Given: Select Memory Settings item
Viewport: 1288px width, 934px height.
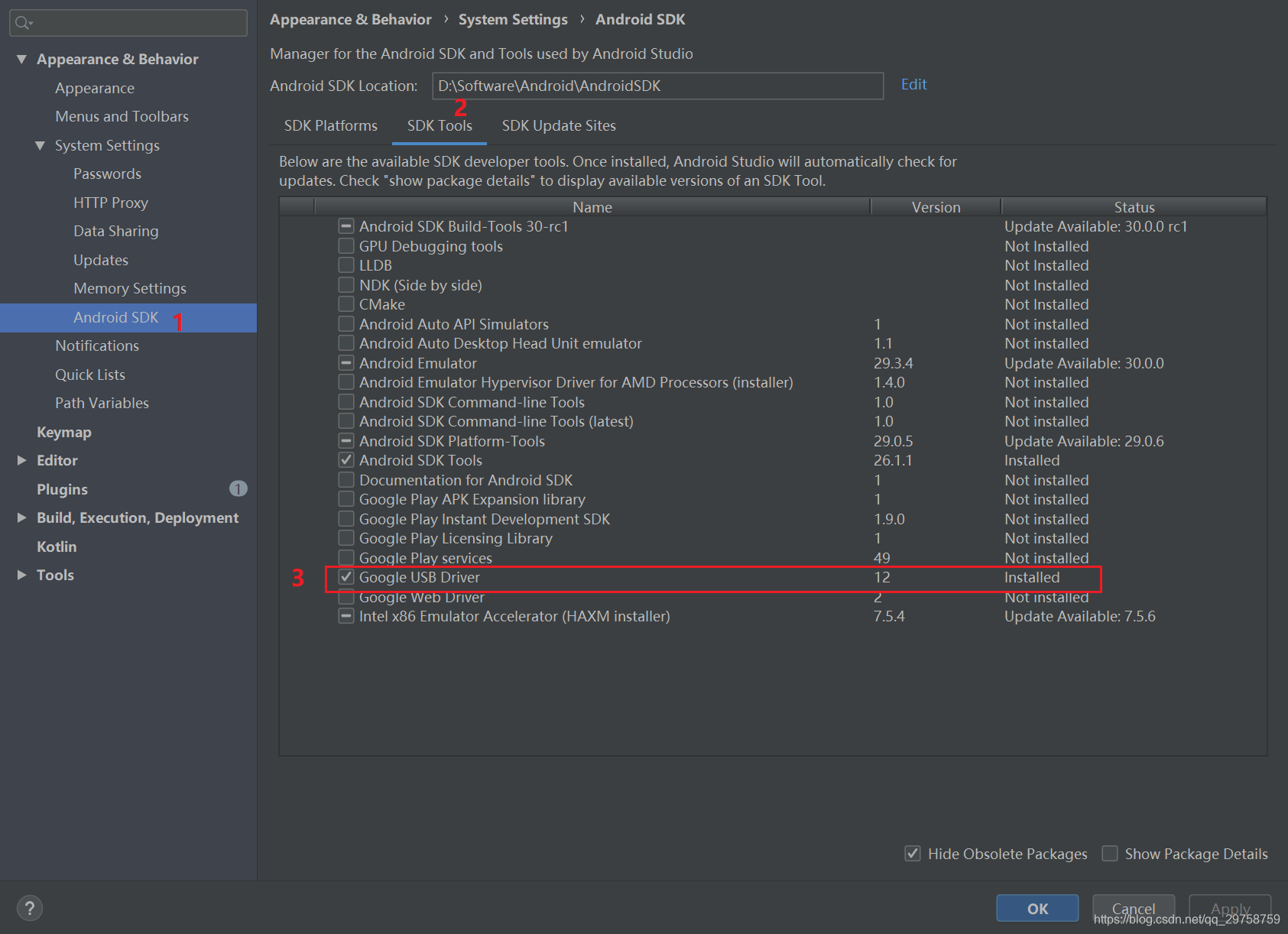Looking at the screenshot, I should [x=130, y=288].
